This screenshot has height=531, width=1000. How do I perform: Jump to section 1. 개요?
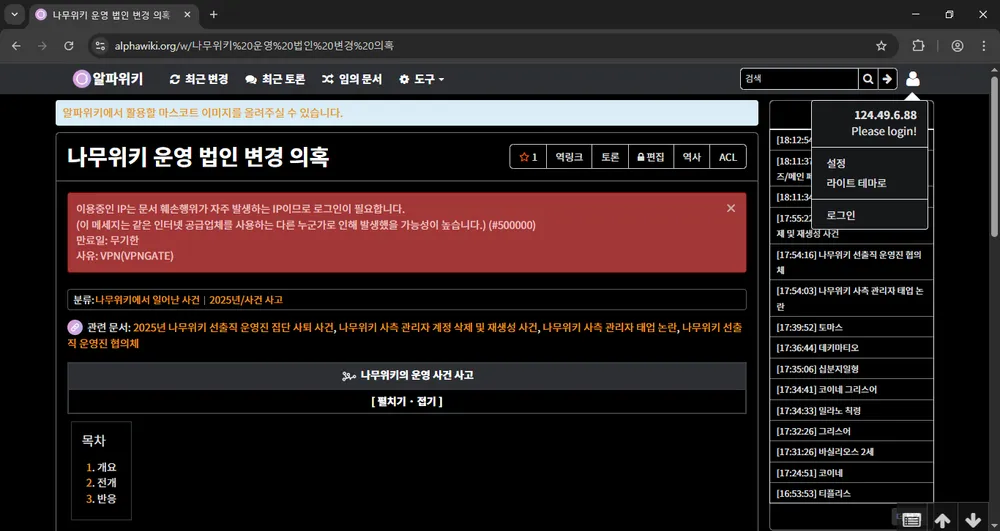pyautogui.click(x=101, y=467)
